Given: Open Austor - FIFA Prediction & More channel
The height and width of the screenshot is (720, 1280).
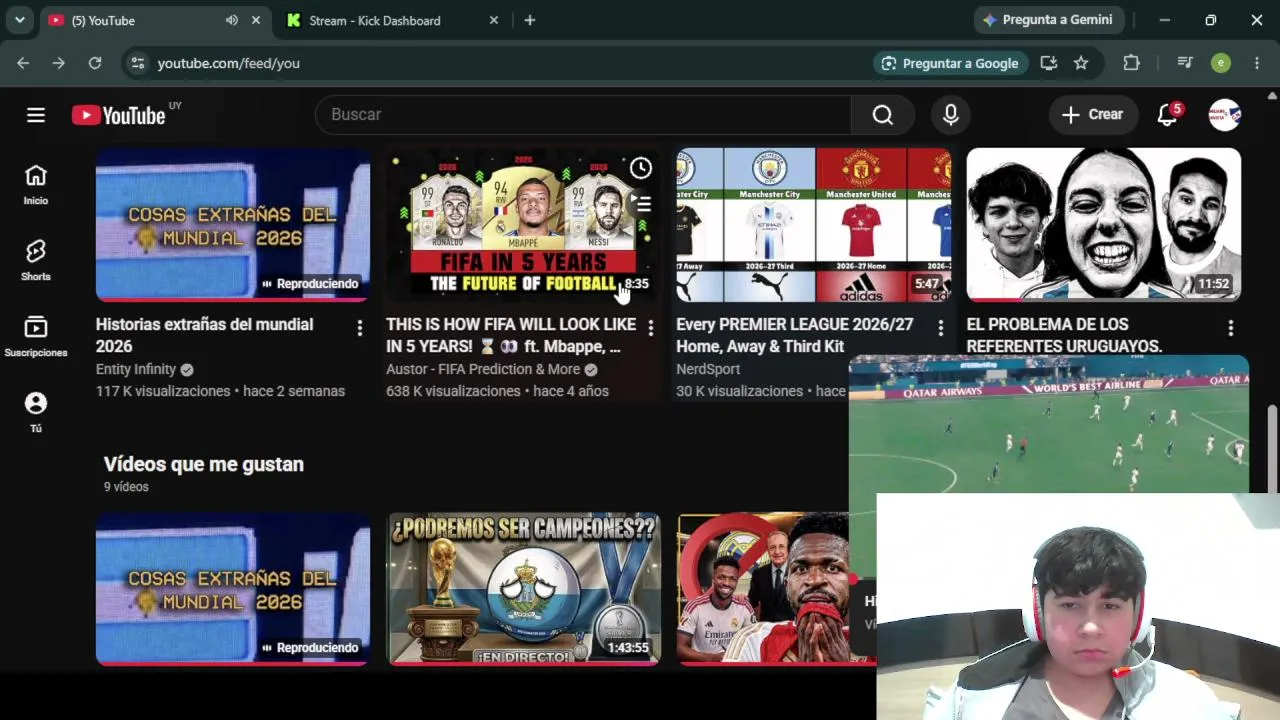Looking at the screenshot, I should point(483,369).
